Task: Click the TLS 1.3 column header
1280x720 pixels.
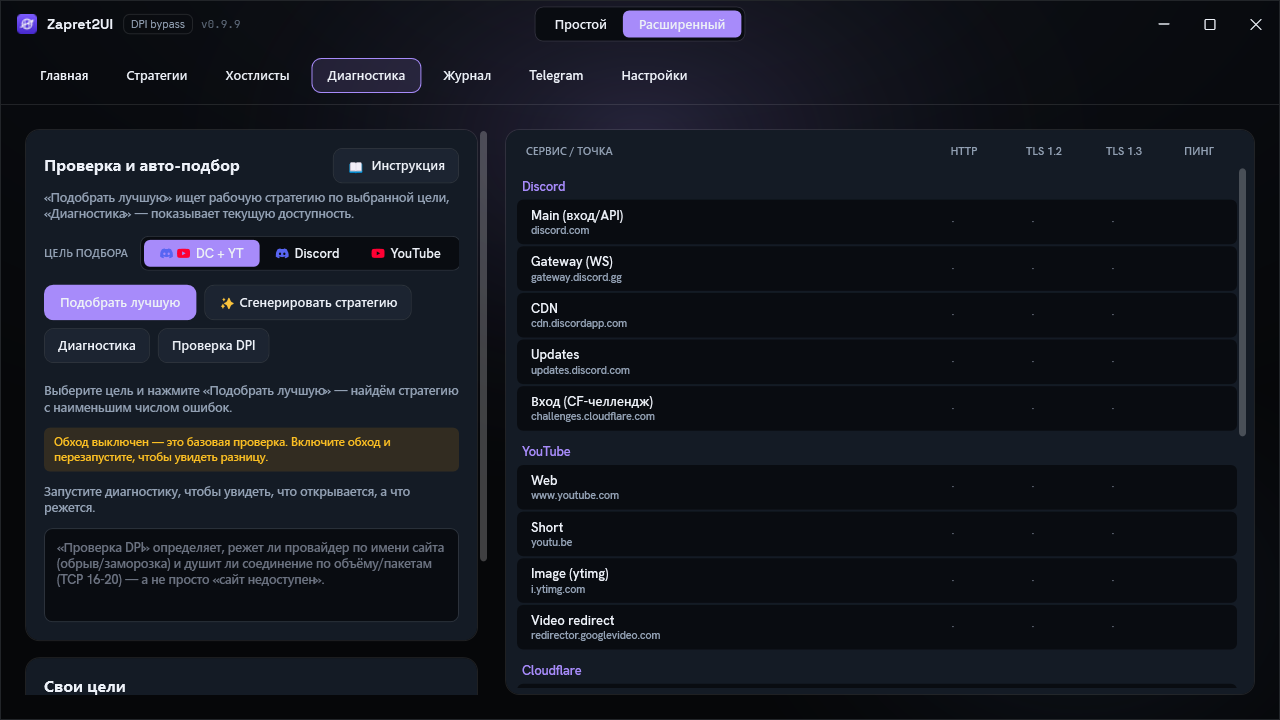Action: pos(1123,151)
